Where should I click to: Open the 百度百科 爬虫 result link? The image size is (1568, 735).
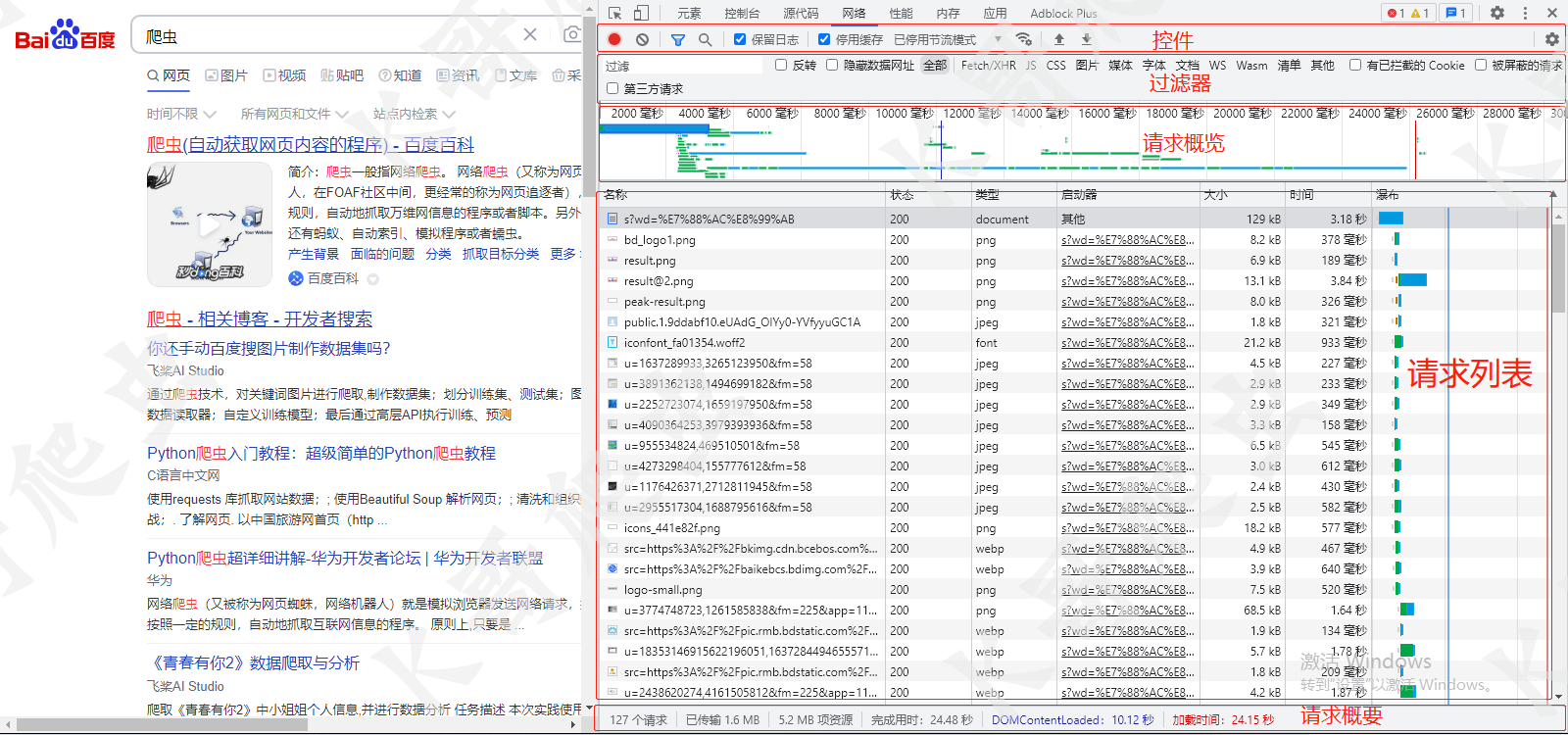310,145
